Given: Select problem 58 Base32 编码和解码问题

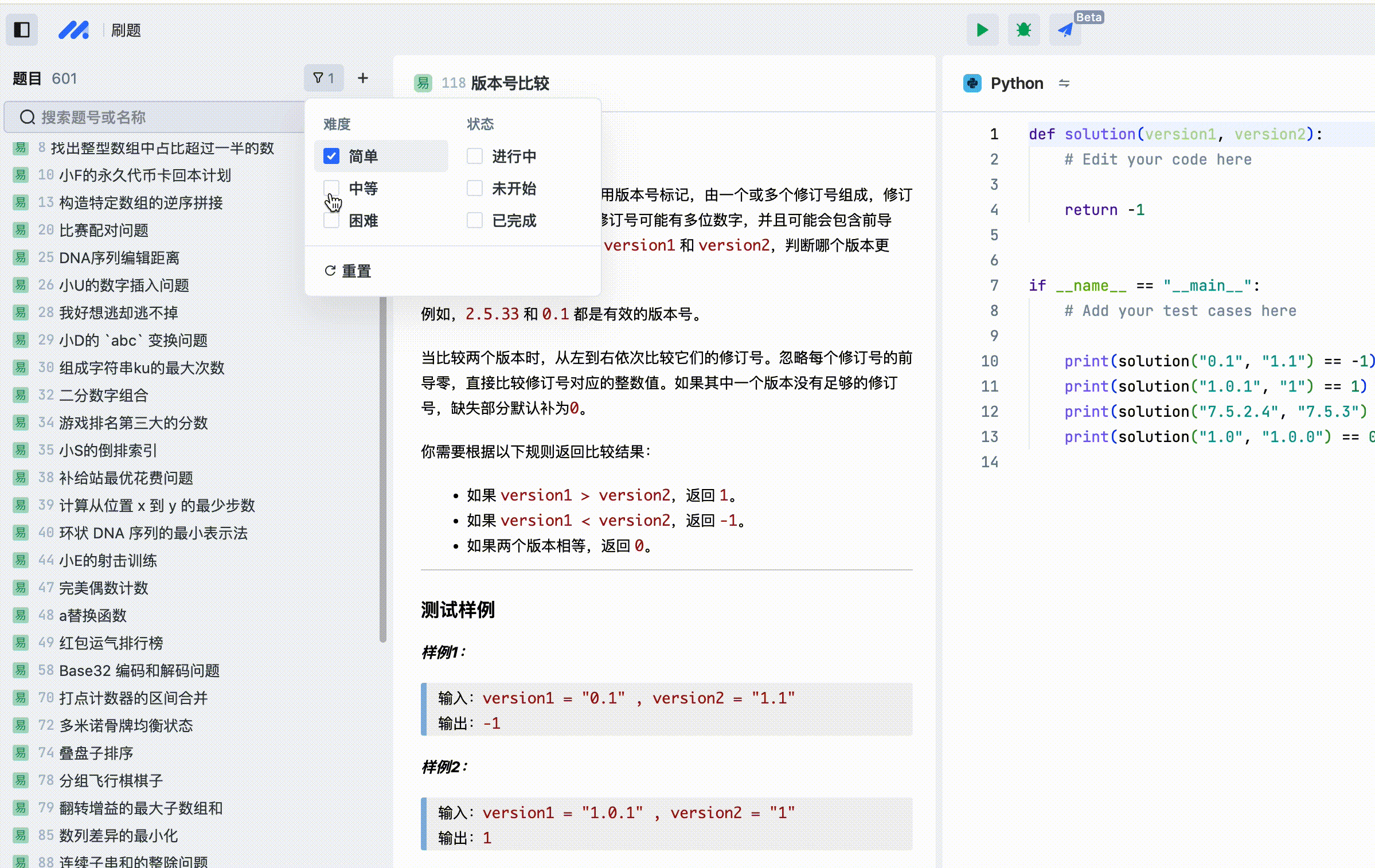Looking at the screenshot, I should pos(139,671).
